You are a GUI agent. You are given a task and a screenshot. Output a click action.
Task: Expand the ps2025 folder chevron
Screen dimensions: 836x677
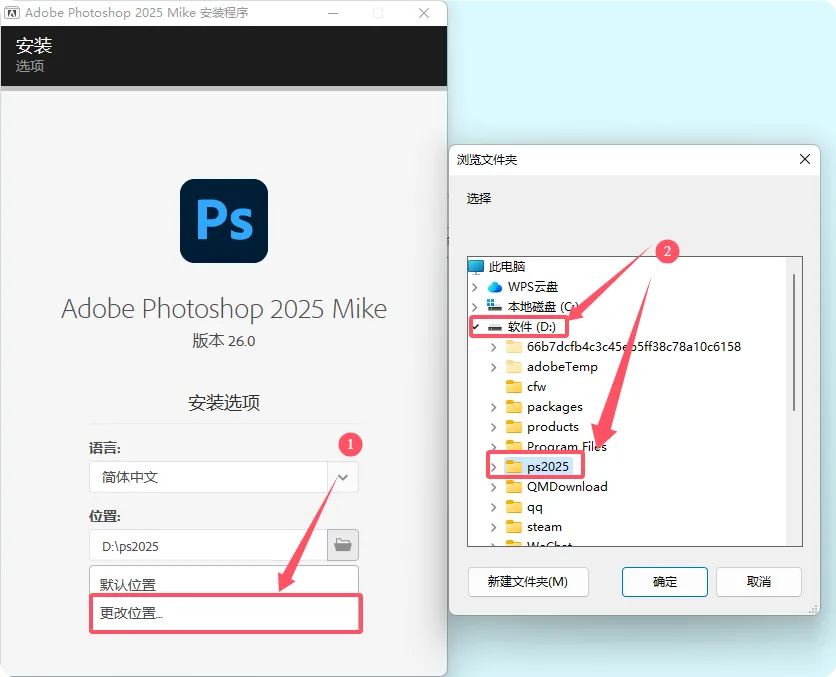tap(494, 467)
